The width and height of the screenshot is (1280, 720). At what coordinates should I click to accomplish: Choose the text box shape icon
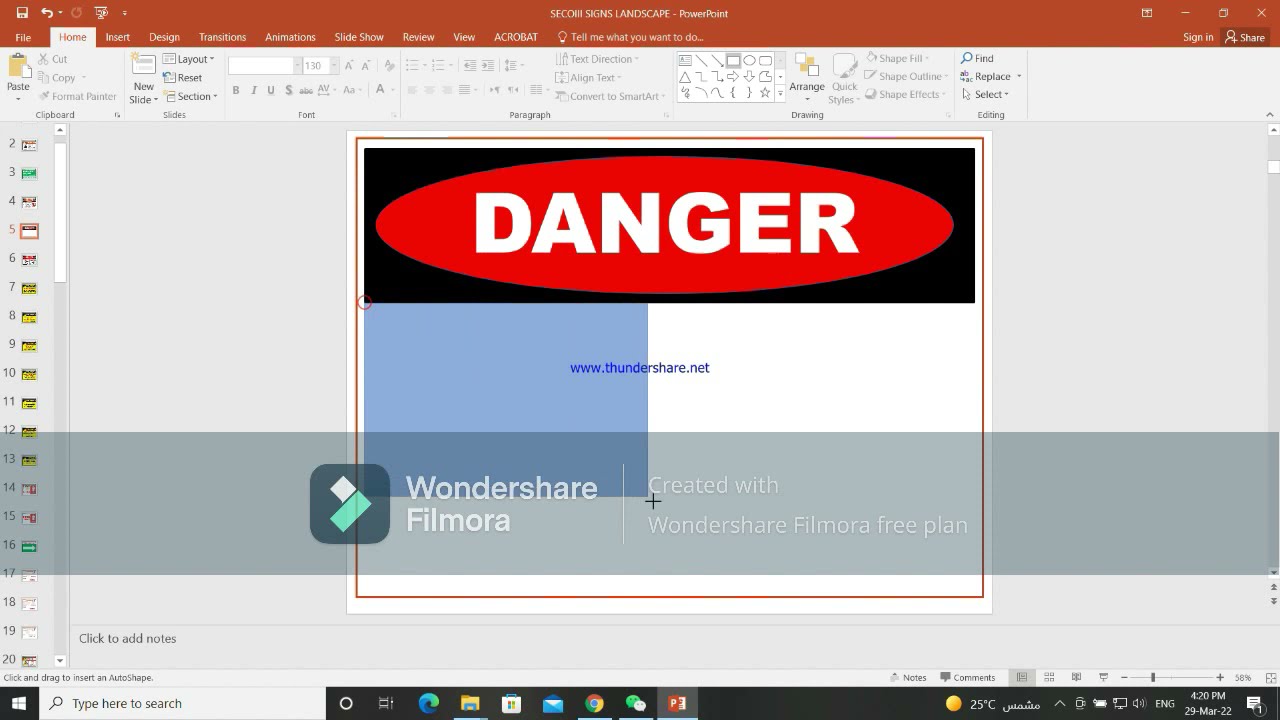(685, 60)
